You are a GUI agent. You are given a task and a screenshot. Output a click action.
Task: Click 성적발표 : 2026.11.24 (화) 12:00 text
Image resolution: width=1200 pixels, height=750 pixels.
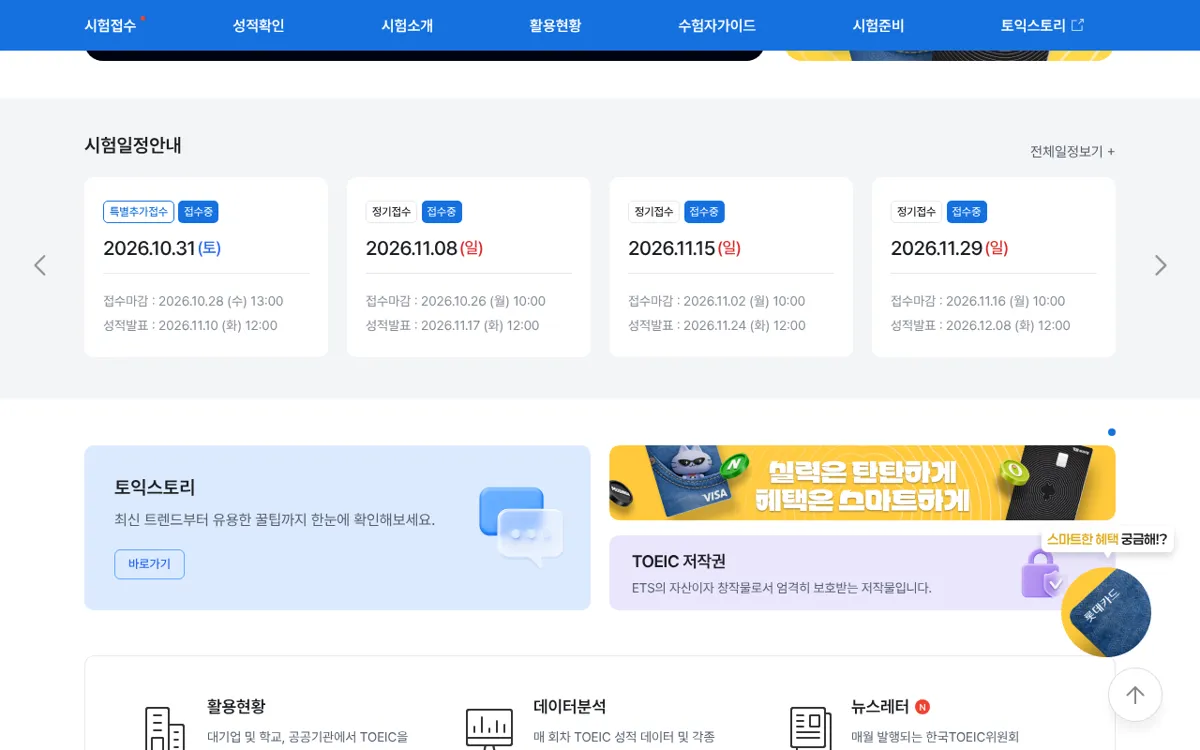(x=717, y=325)
